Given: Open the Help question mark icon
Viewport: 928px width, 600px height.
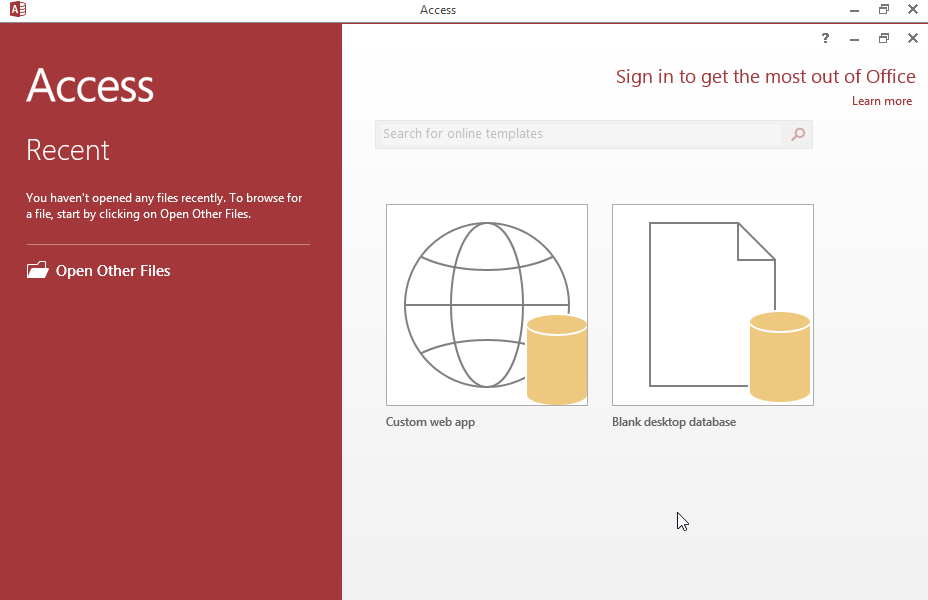Looking at the screenshot, I should 826,38.
